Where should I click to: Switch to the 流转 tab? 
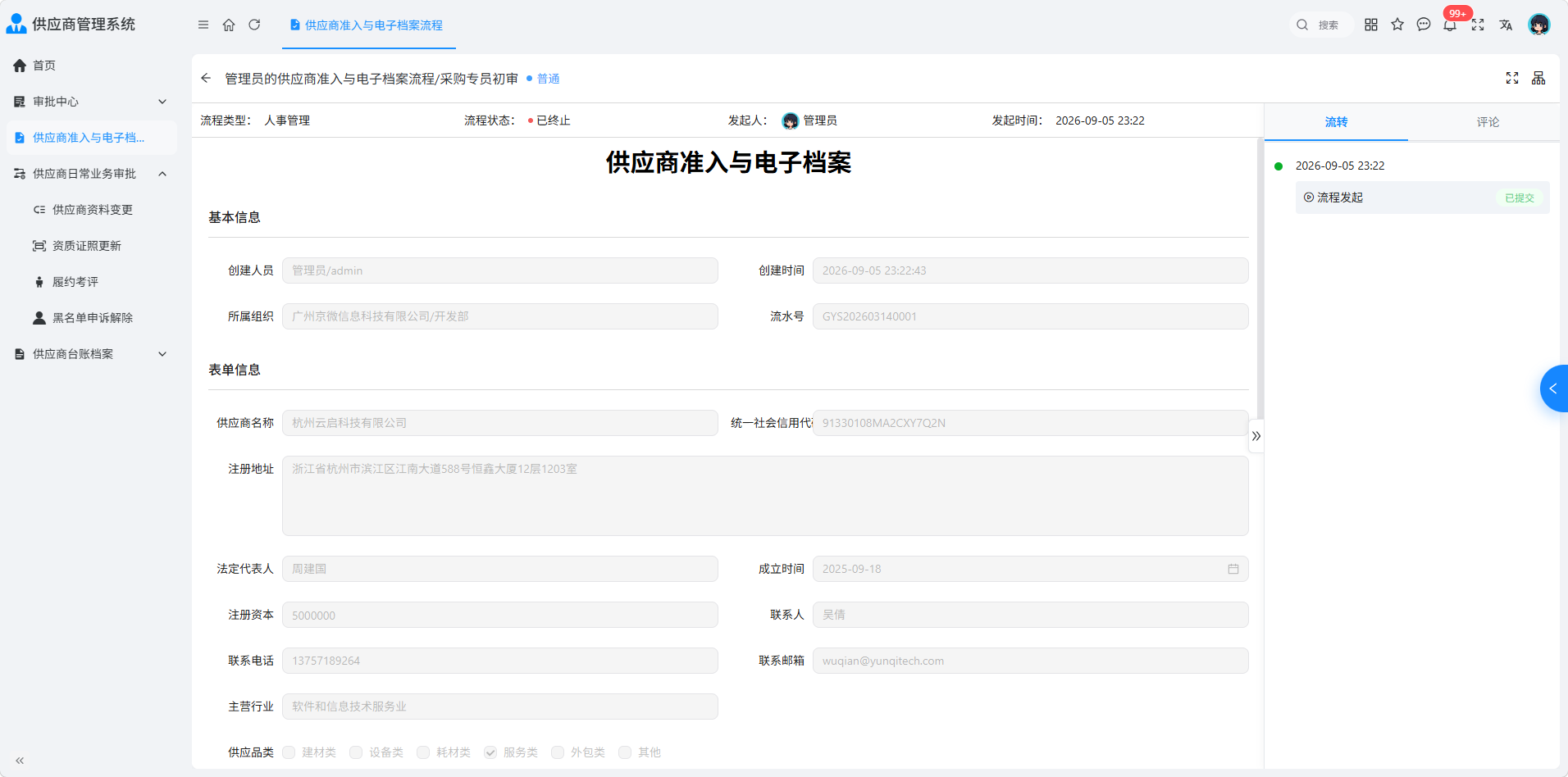click(1336, 122)
